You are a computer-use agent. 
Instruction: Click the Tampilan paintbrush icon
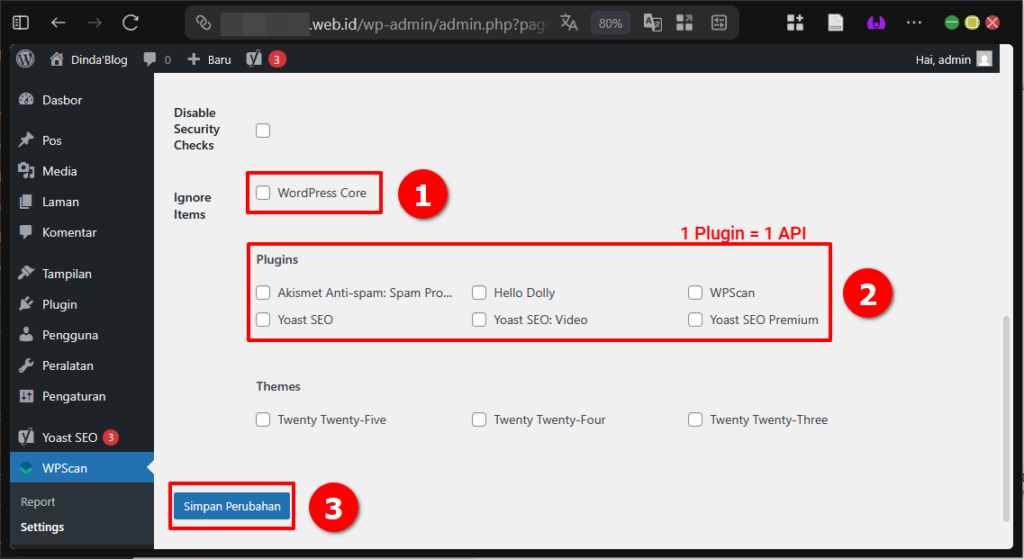(x=26, y=272)
